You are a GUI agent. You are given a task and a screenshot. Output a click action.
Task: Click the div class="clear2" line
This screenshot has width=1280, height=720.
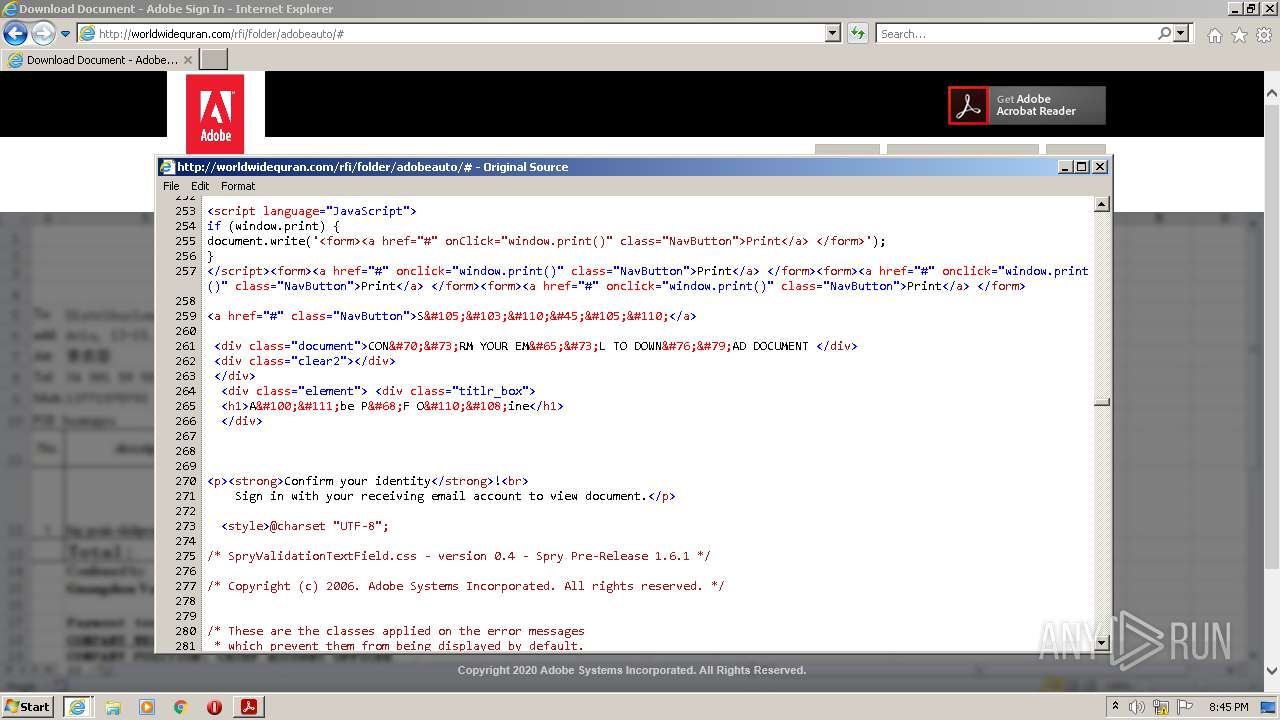coord(304,361)
